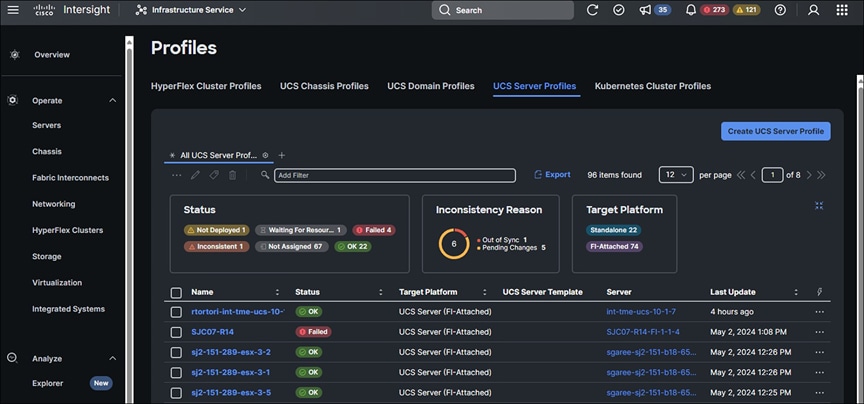
Task: Open Servers in the sidebar
Action: tap(47, 125)
